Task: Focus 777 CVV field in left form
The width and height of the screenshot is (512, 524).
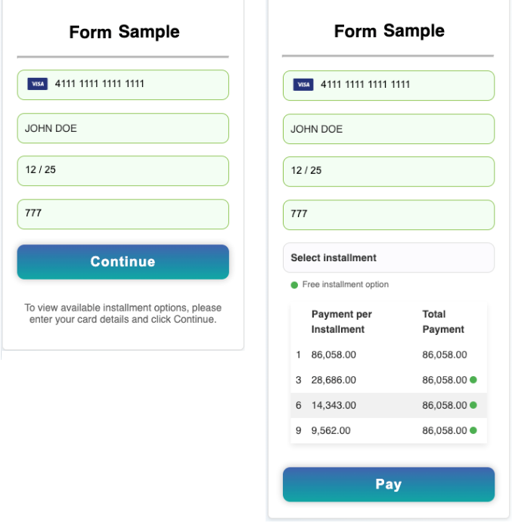Action: click(123, 214)
